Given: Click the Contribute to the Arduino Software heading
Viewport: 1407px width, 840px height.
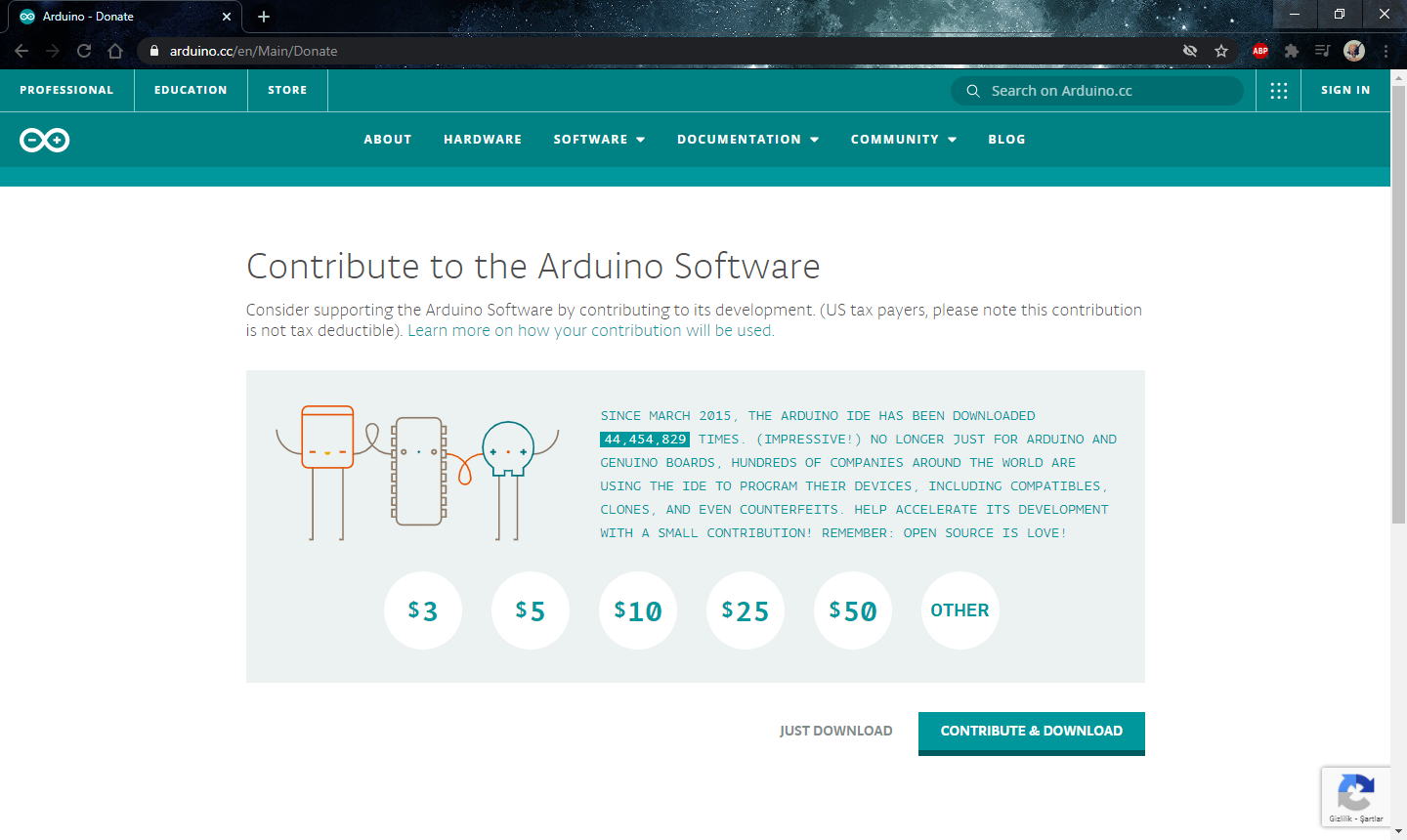Looking at the screenshot, I should click(533, 266).
